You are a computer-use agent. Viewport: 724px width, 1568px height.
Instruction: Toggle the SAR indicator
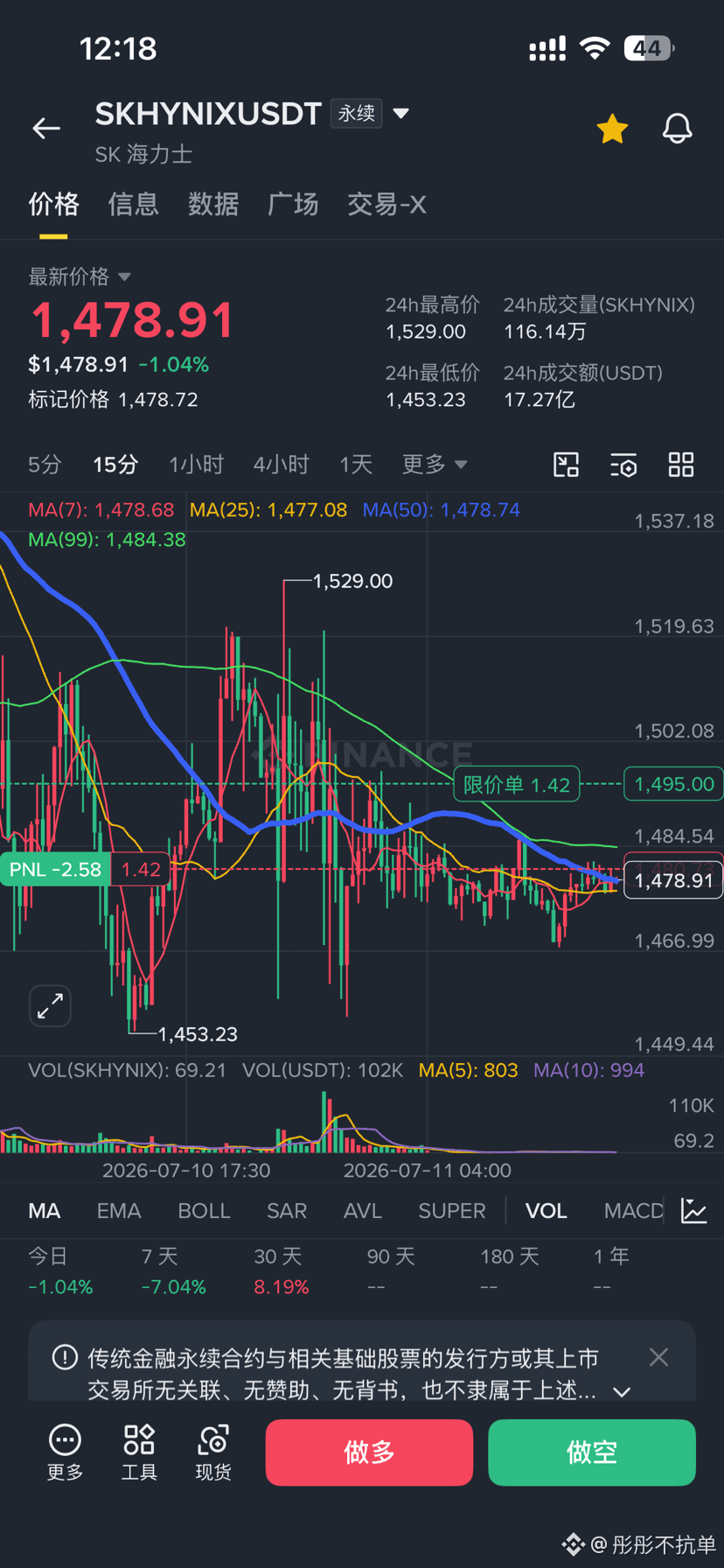point(287,1211)
